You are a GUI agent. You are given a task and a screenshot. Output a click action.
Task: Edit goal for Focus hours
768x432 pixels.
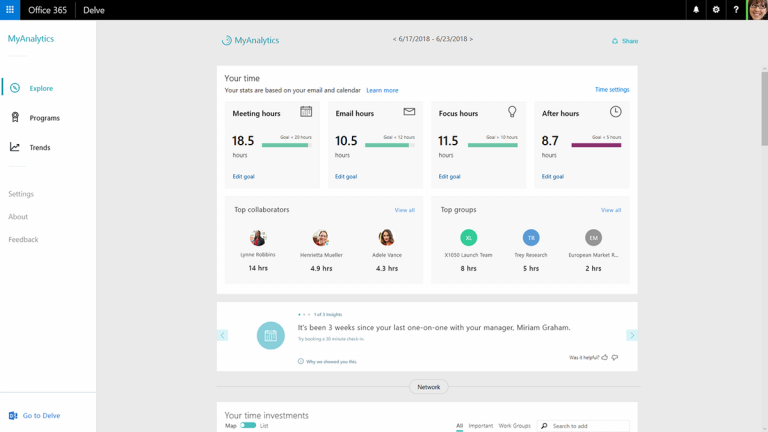449,177
